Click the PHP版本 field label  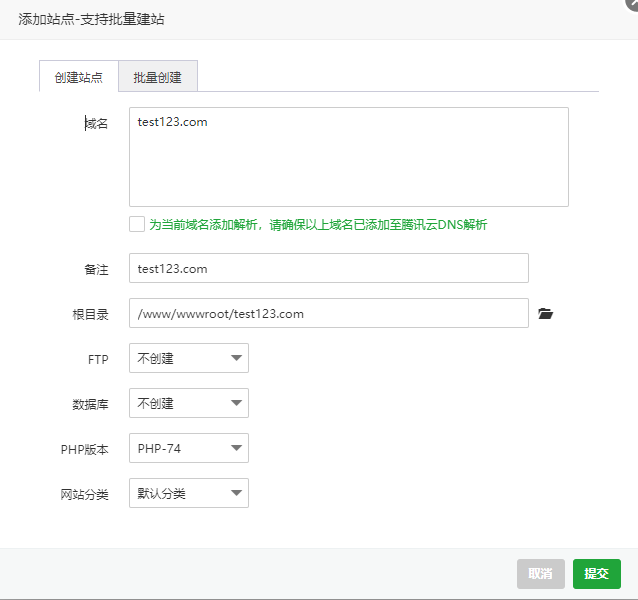click(x=84, y=449)
